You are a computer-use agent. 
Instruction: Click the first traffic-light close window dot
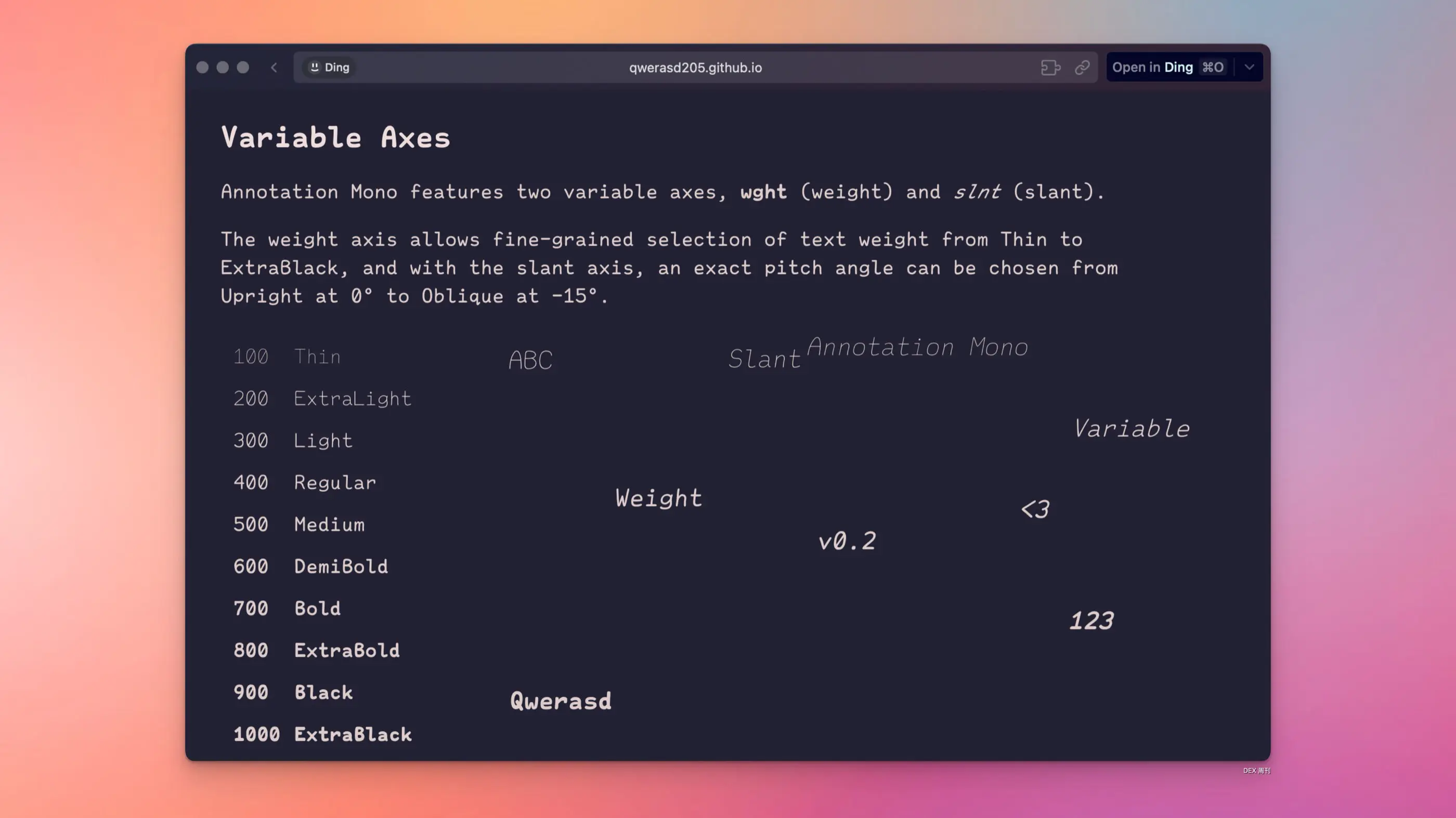pos(202,68)
